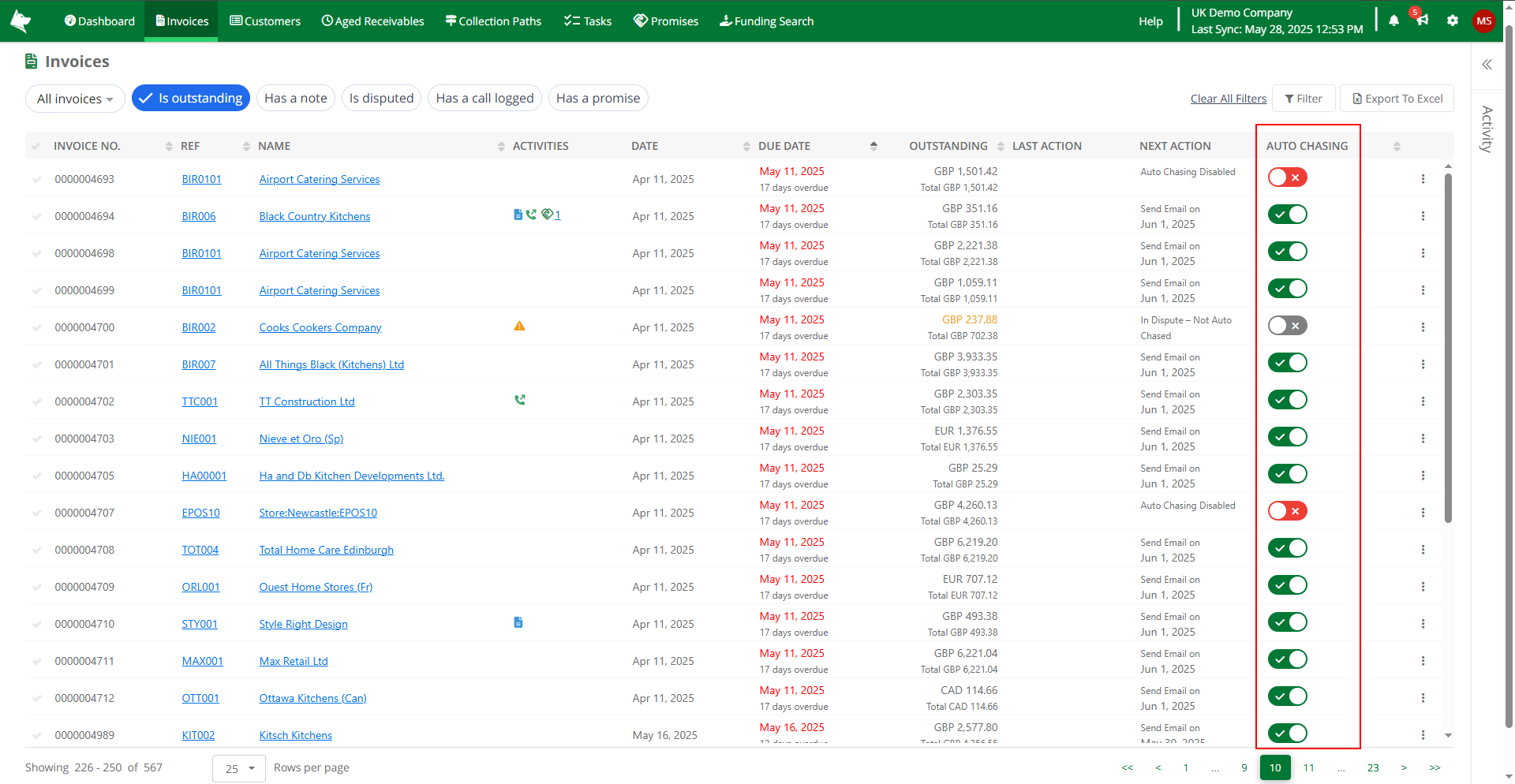Click the dispute warning icon for Cooks Cookers Company
Screen dimensions: 1515x784
click(x=519, y=326)
